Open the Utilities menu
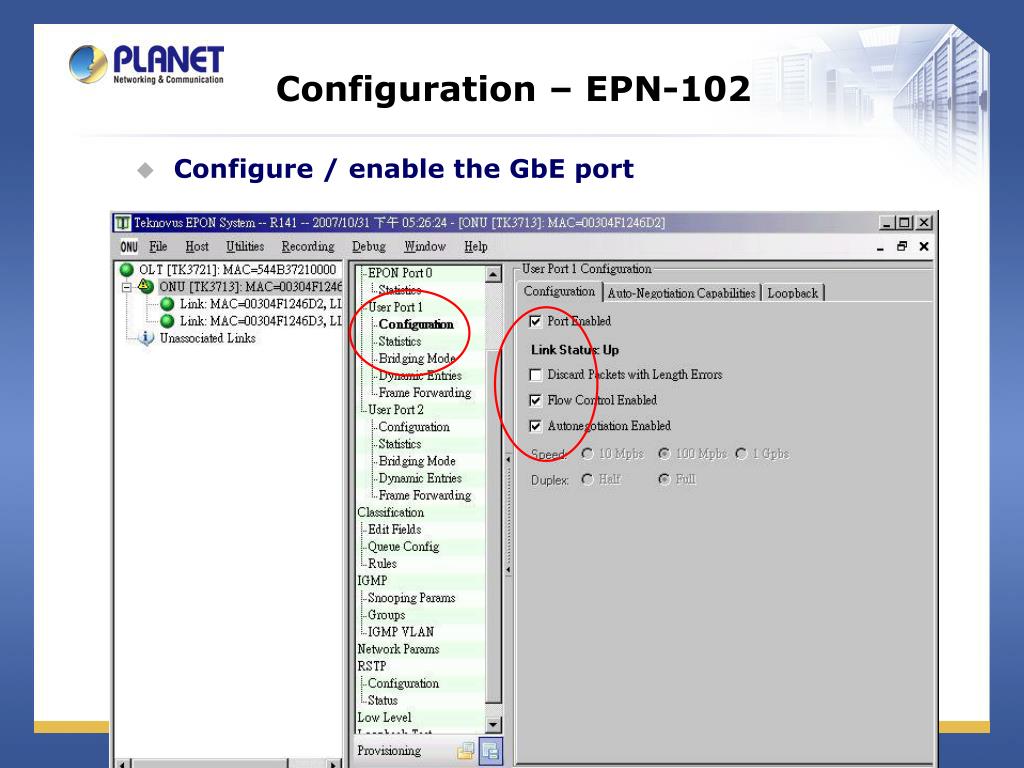 point(245,247)
